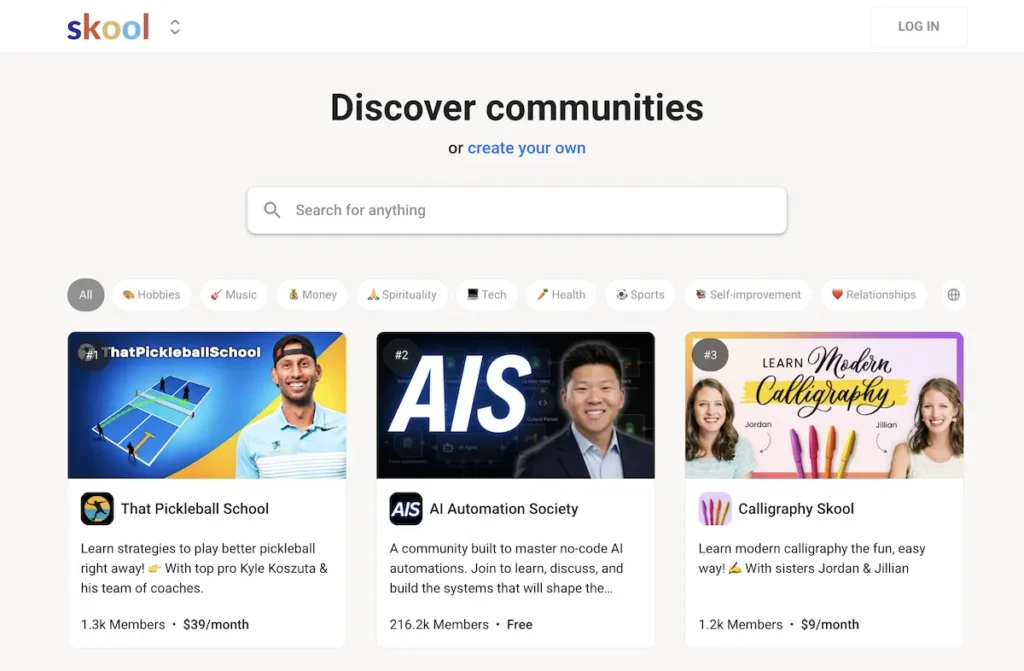The width and height of the screenshot is (1024, 671).
Task: Enable the Sports category filter
Action: tap(640, 295)
